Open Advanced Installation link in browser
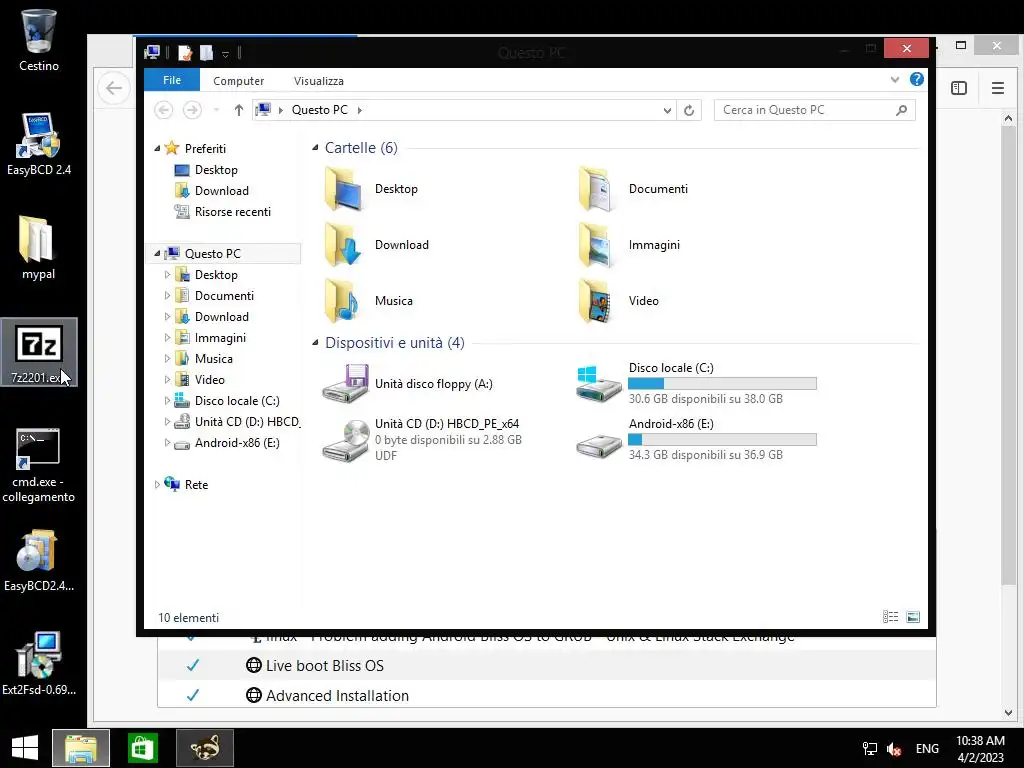 tap(337, 696)
